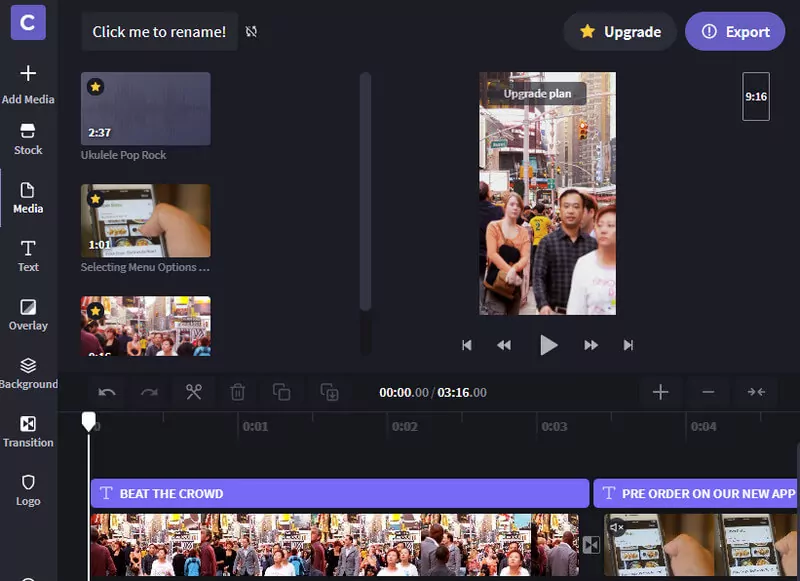The image size is (800, 581).
Task: Play the video preview
Action: tap(548, 345)
